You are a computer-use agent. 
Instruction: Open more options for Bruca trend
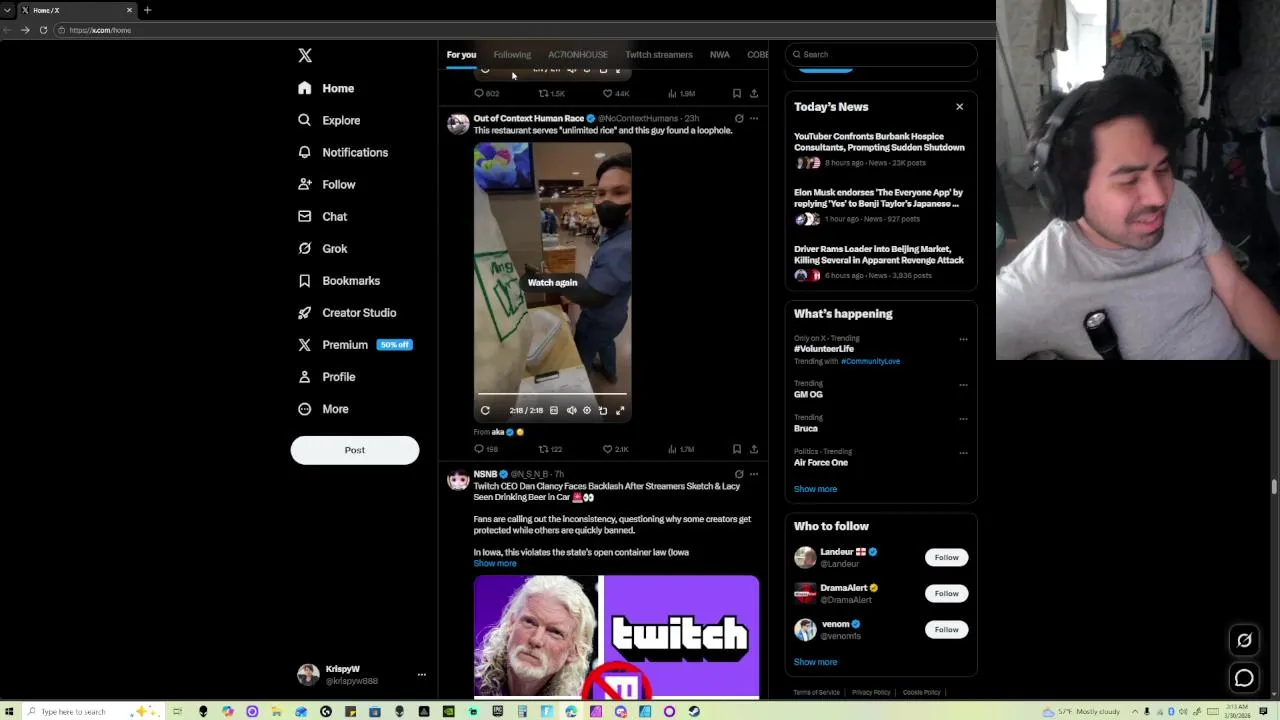(963, 418)
